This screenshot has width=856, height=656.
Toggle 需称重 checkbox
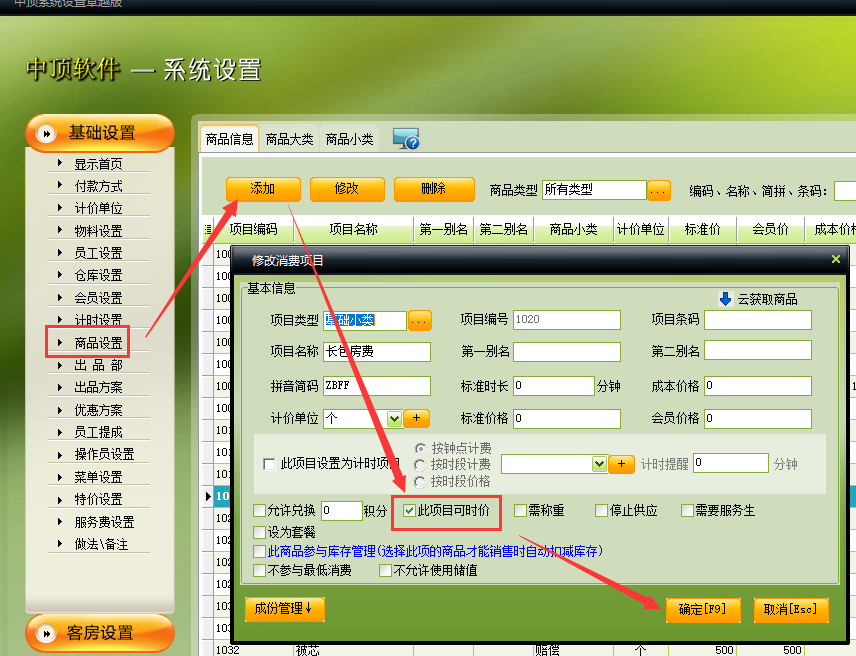[x=520, y=510]
